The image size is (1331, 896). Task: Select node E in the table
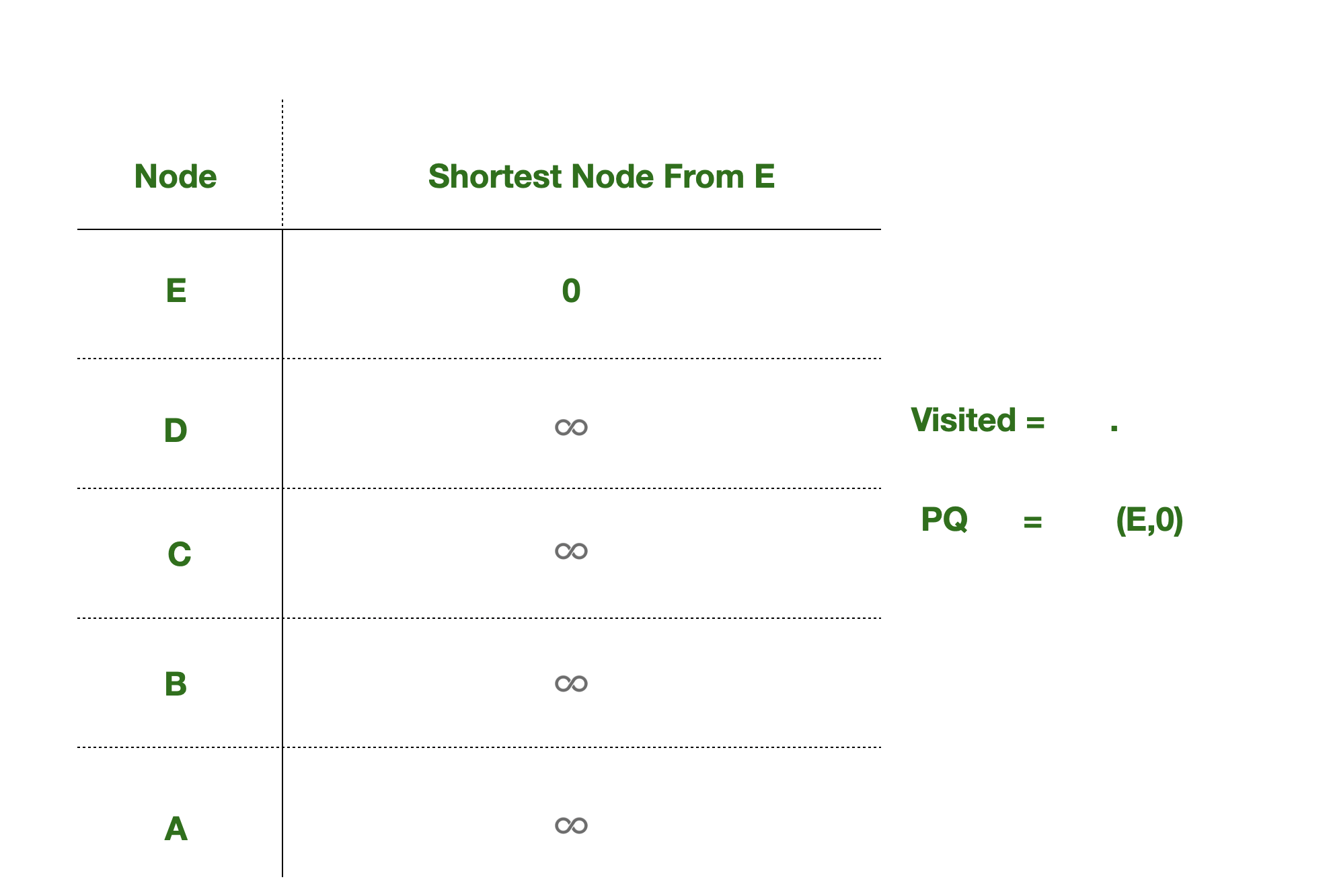click(x=176, y=291)
